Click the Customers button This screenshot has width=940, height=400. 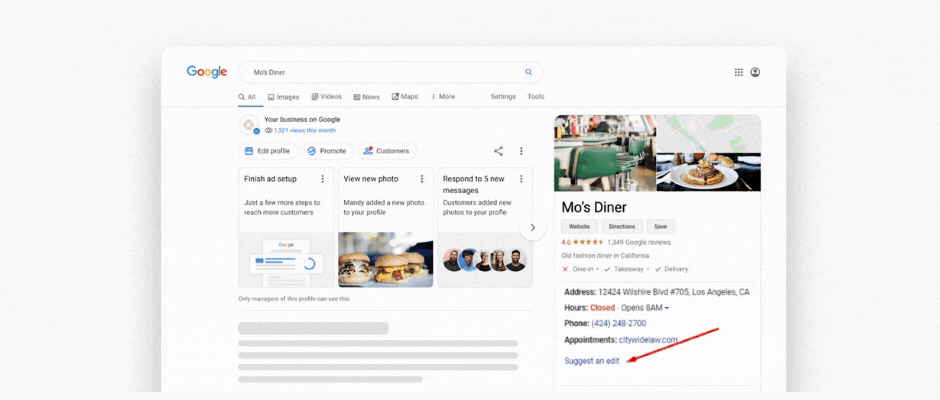click(387, 151)
